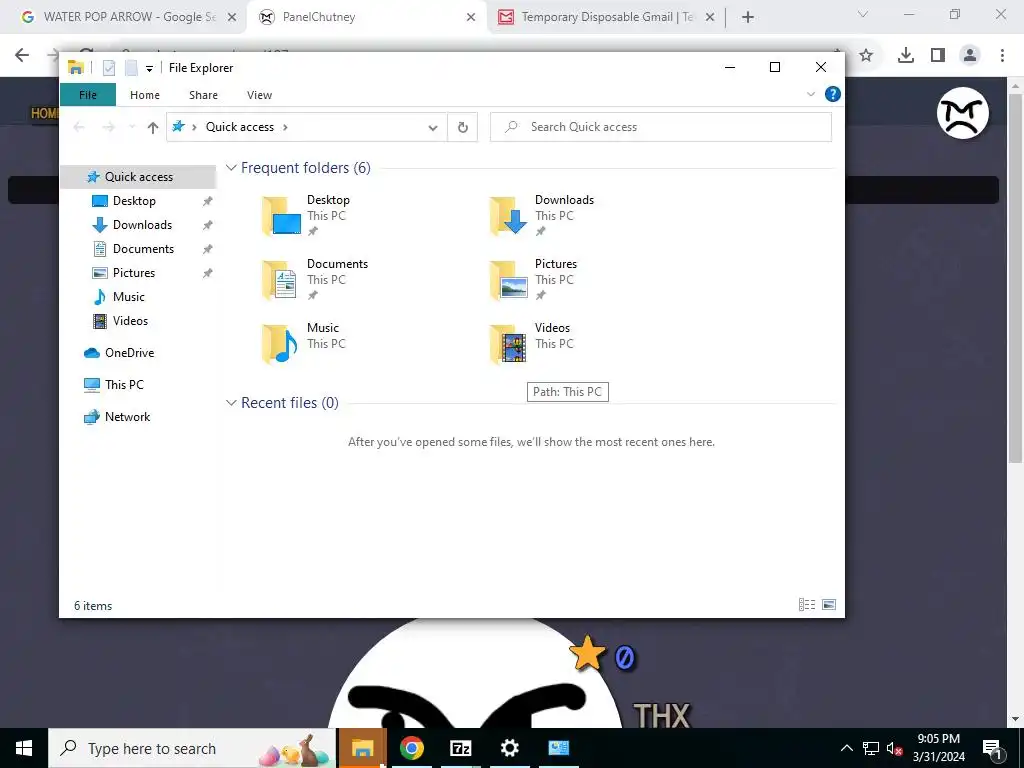
Task: Collapse the Recent files group
Action: point(231,403)
